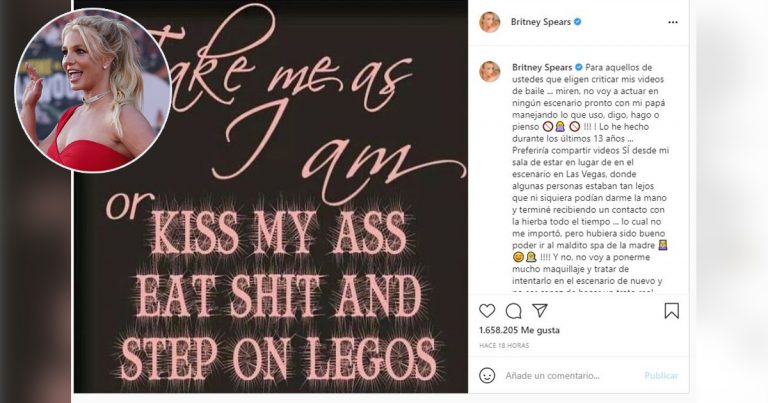Save post with the bookmark icon

click(671, 311)
